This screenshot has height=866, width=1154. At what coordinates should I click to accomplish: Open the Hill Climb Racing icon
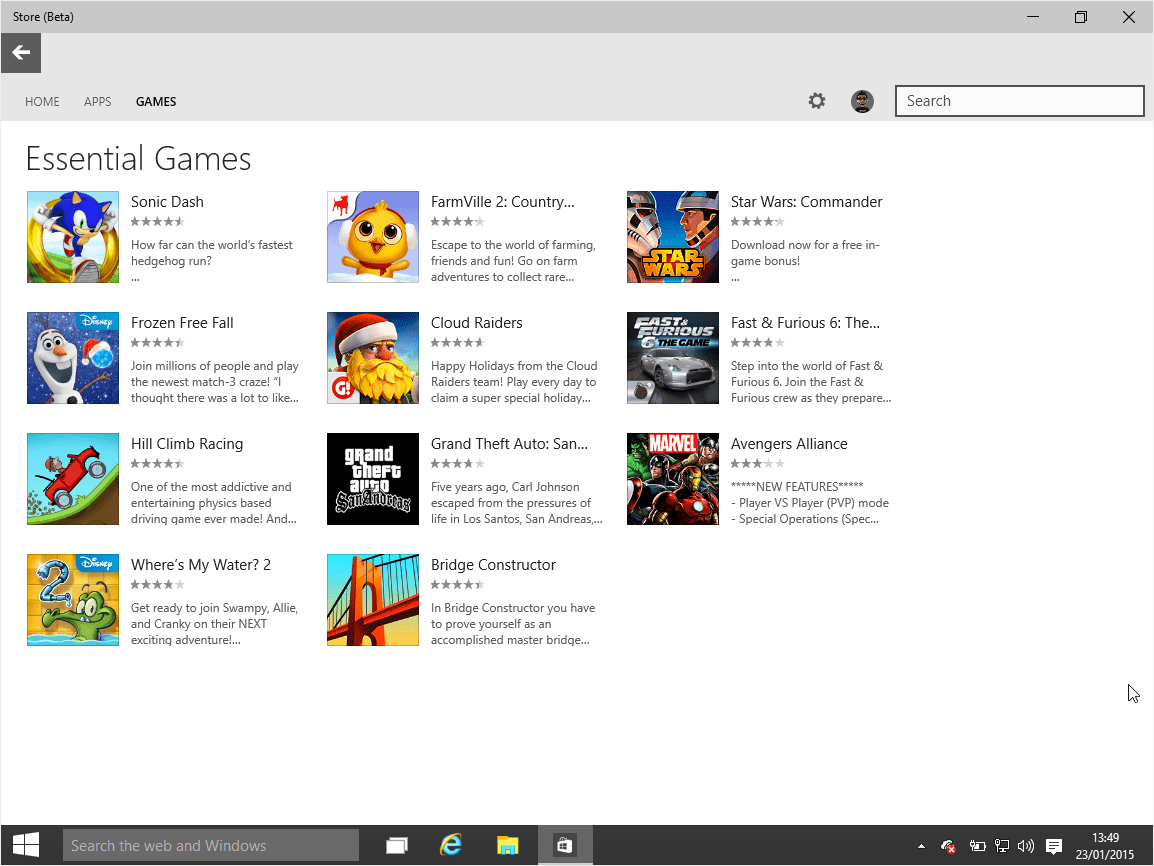pos(73,479)
